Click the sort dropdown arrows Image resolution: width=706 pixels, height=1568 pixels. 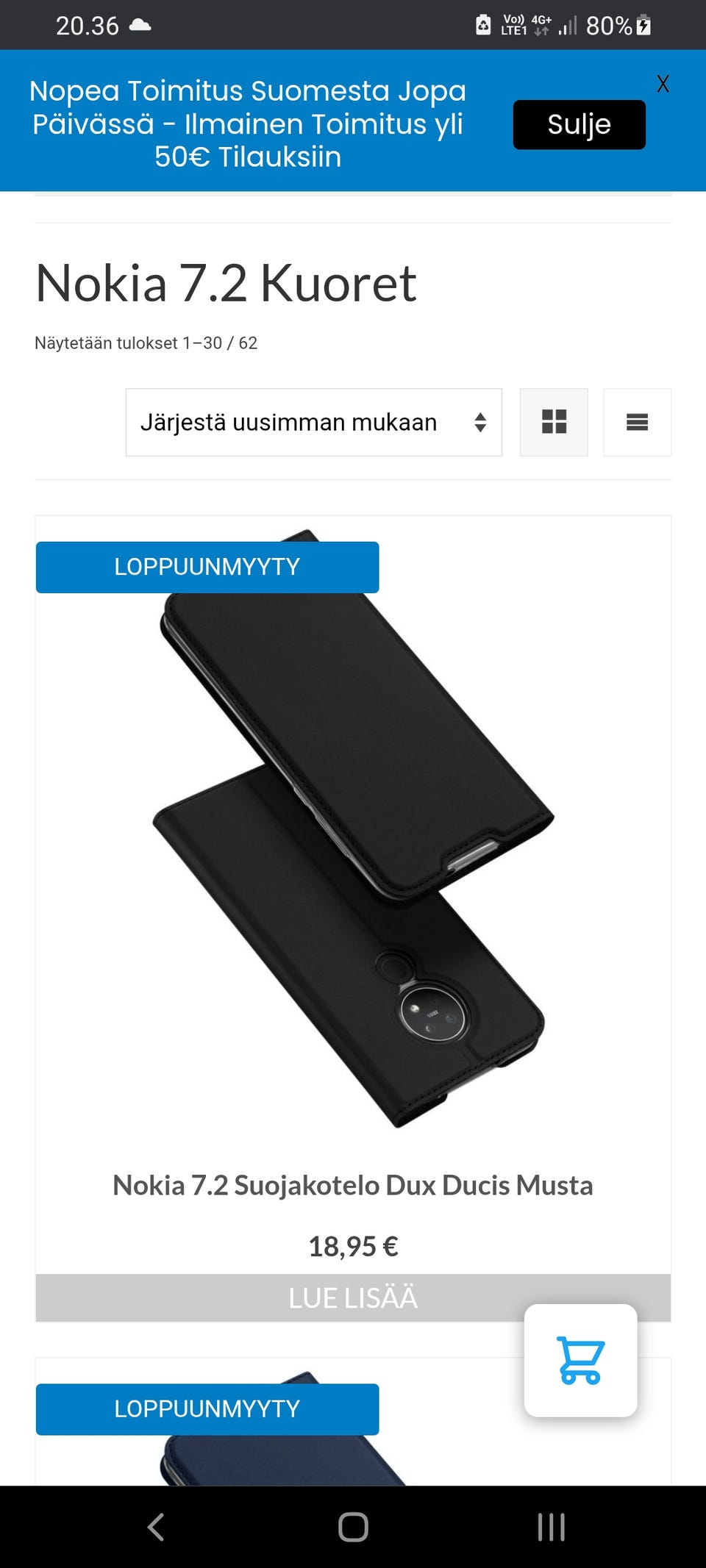pos(480,422)
